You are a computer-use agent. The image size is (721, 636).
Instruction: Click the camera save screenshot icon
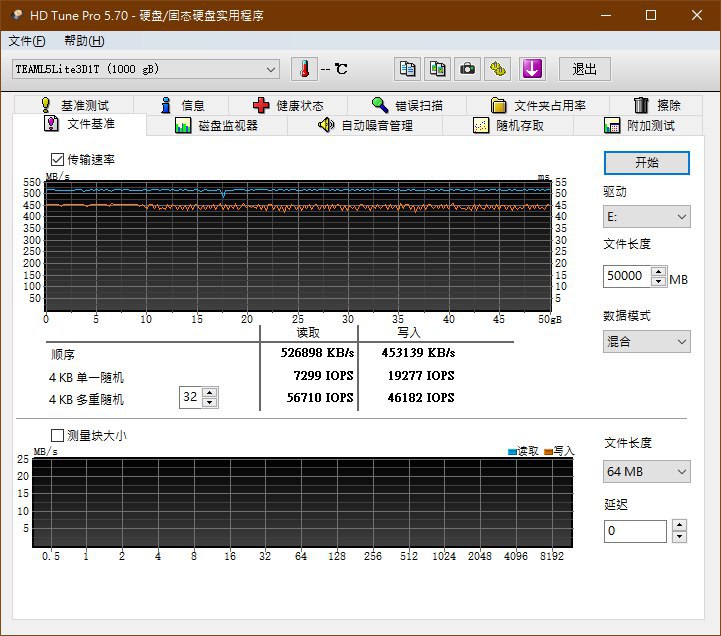pyautogui.click(x=468, y=69)
